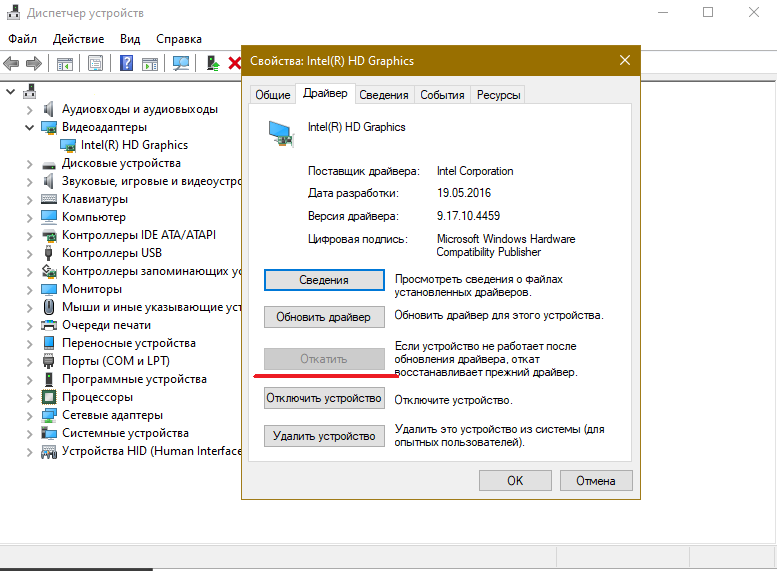Select the Дисковые устройства drive icon
Image resolution: width=777 pixels, height=571 pixels.
coord(49,165)
